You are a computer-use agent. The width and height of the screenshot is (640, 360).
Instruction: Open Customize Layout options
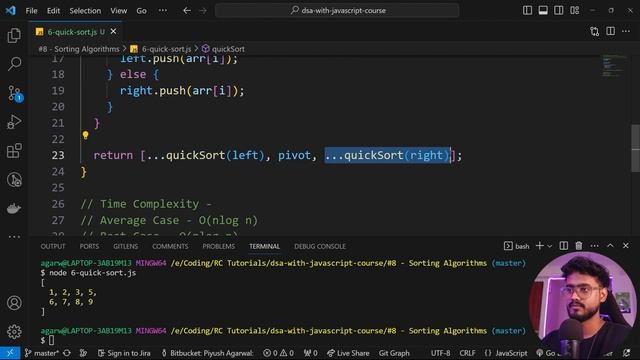pyautogui.click(x=574, y=10)
